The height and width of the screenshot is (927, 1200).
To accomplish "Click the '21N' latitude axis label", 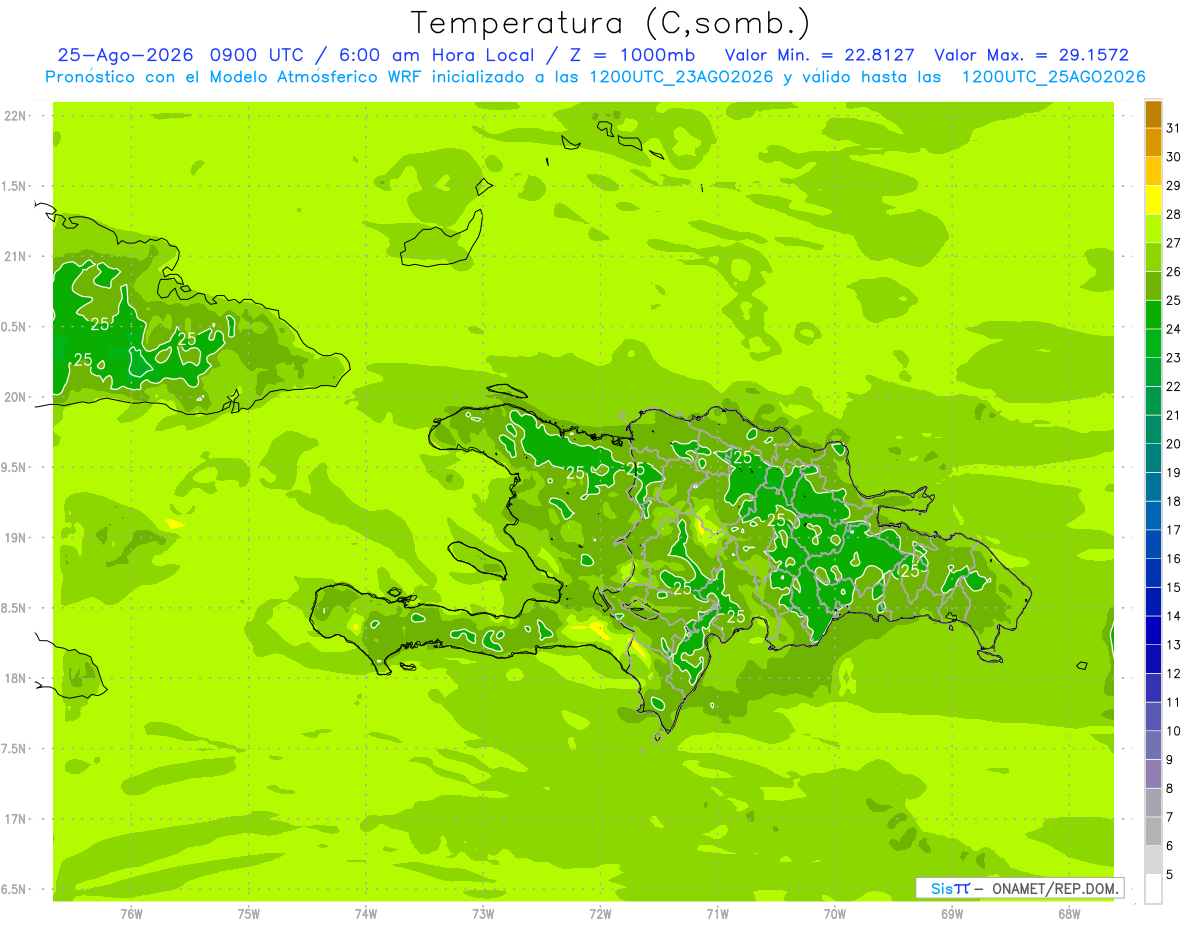I will tap(16, 257).
